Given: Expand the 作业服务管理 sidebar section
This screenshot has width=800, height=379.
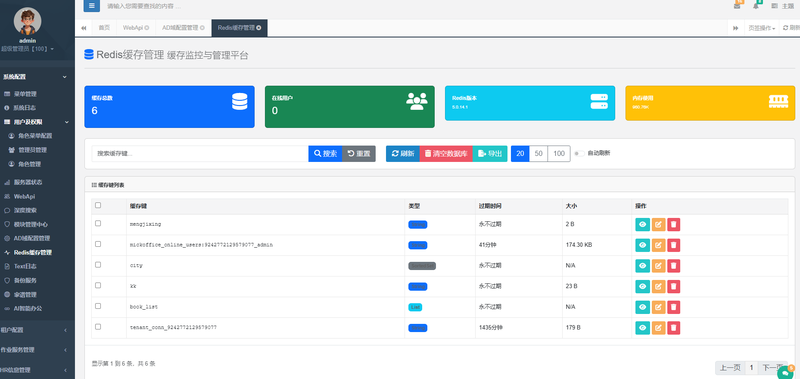Looking at the screenshot, I should (35, 350).
